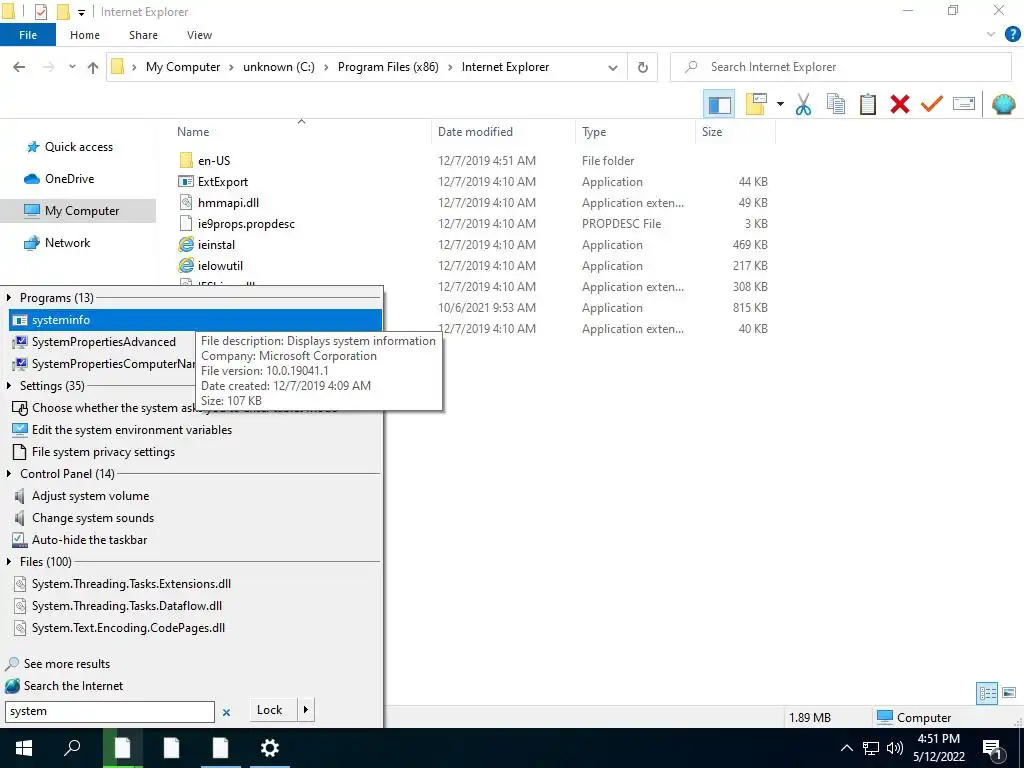Image resolution: width=1024 pixels, height=768 pixels.
Task: Select the ExtExport application file
Action: (x=223, y=182)
